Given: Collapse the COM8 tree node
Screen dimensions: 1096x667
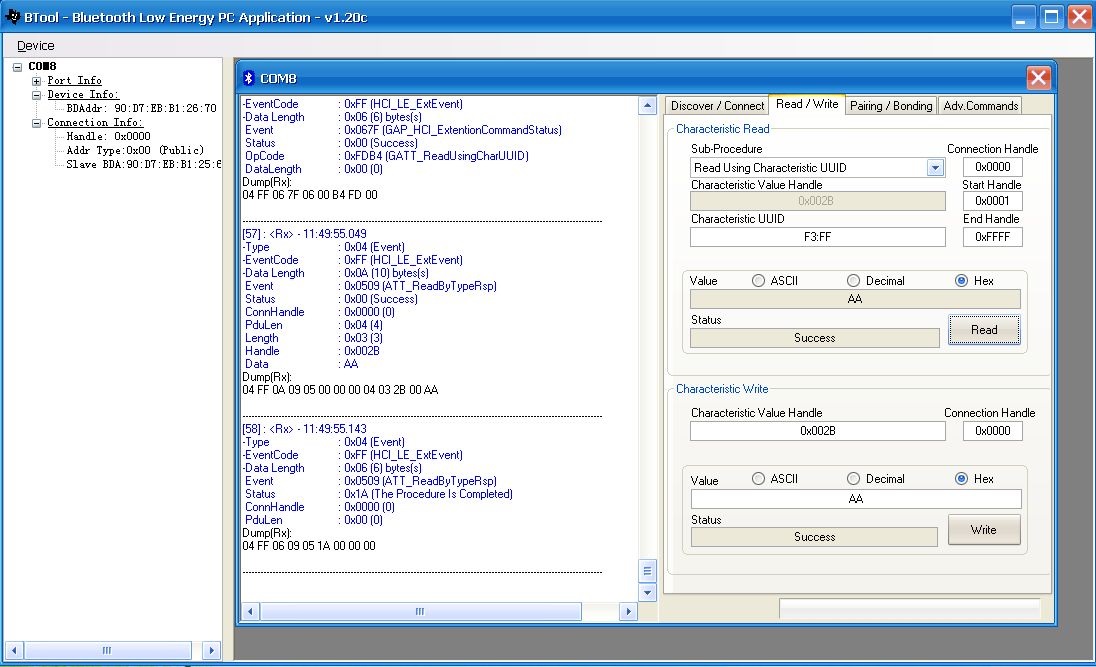Looking at the screenshot, I should (17, 67).
